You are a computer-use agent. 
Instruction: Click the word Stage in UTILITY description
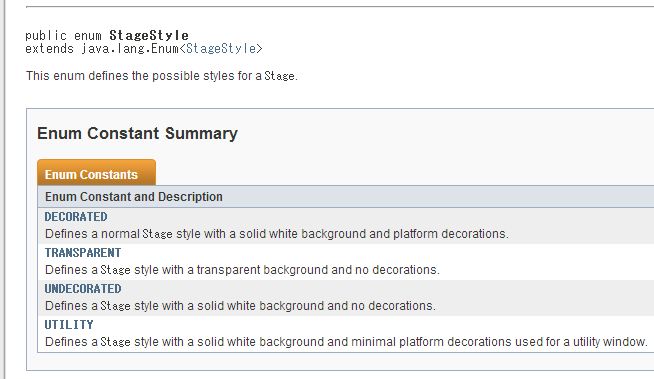tap(116, 342)
